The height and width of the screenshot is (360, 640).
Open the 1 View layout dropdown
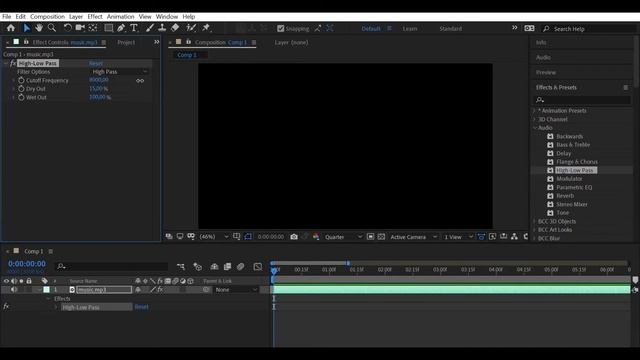tap(458, 237)
